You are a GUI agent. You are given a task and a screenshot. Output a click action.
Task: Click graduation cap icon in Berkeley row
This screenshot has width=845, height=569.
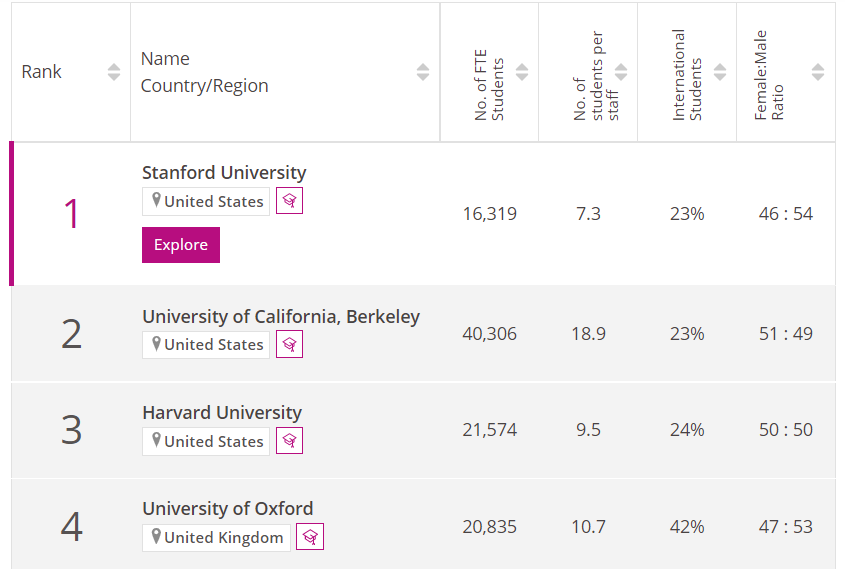tap(289, 344)
